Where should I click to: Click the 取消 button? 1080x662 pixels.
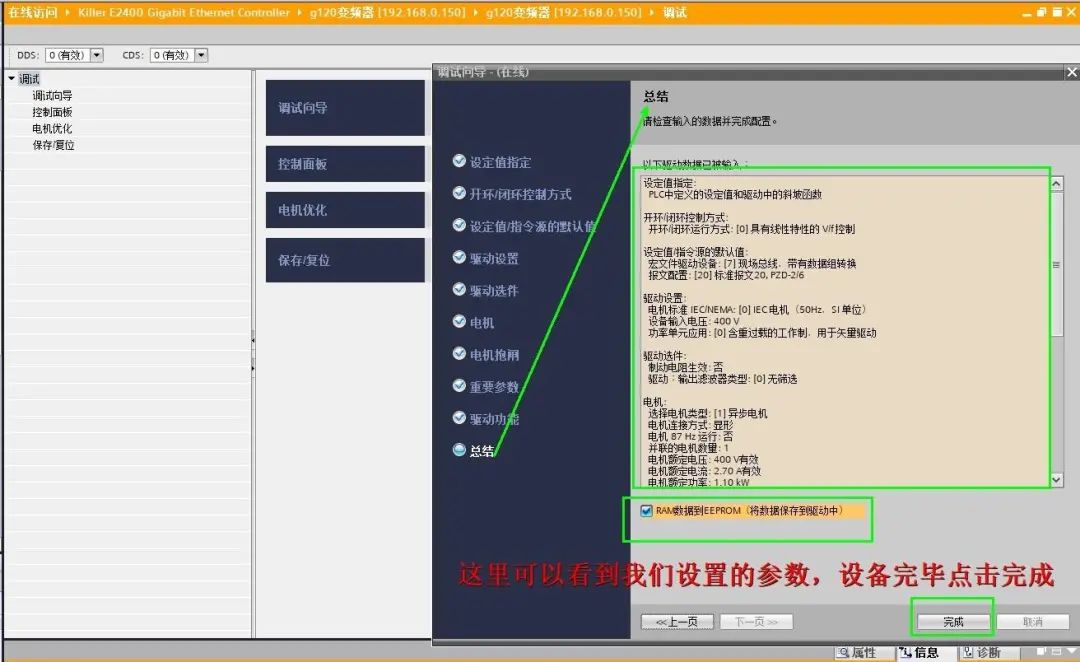[x=1032, y=621]
